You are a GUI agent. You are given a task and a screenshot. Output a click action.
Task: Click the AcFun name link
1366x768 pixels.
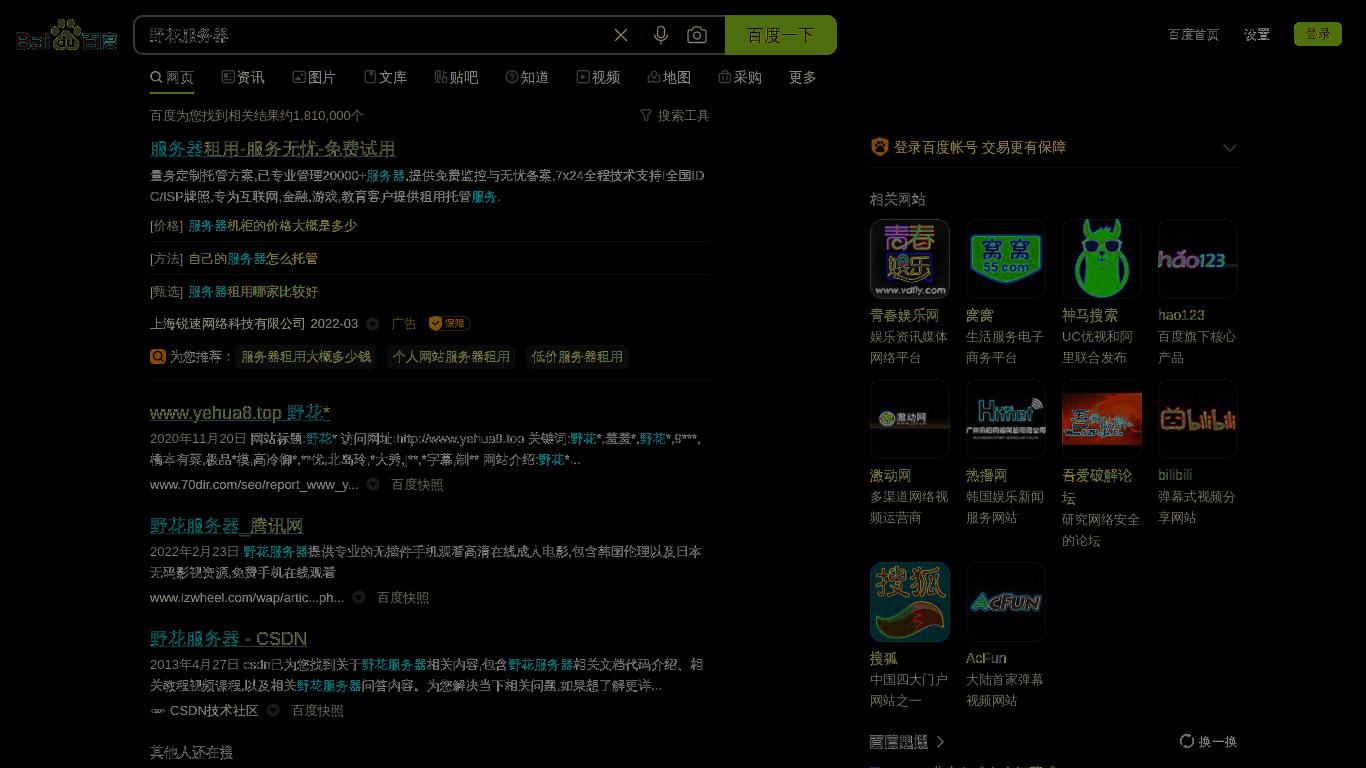coord(986,658)
